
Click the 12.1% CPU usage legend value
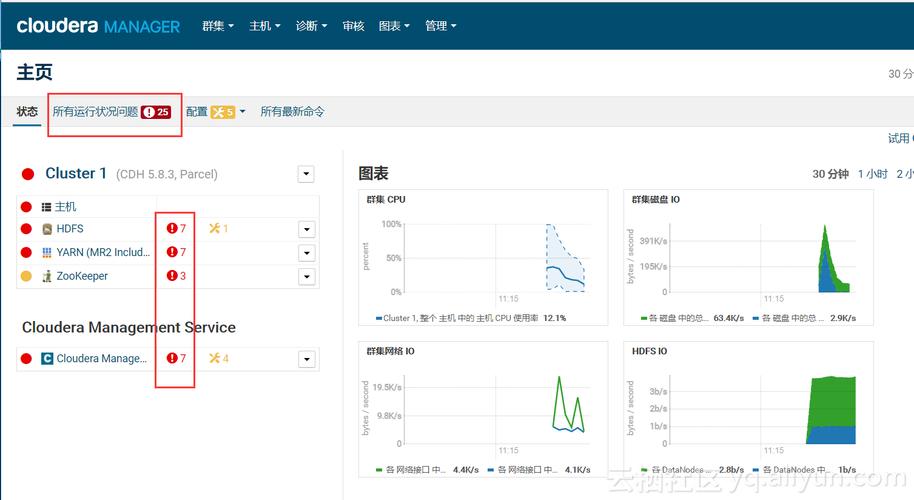(554, 318)
